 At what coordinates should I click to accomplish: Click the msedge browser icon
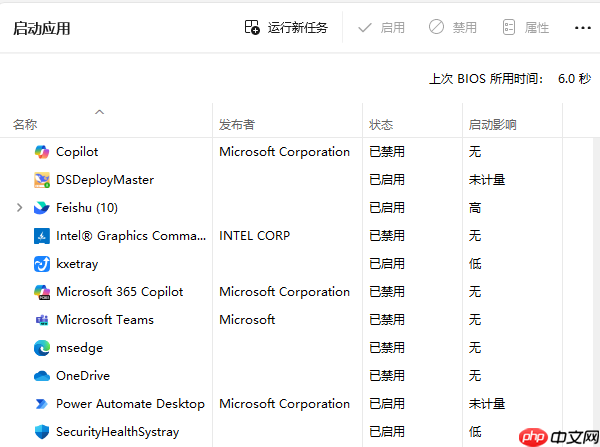click(x=42, y=348)
